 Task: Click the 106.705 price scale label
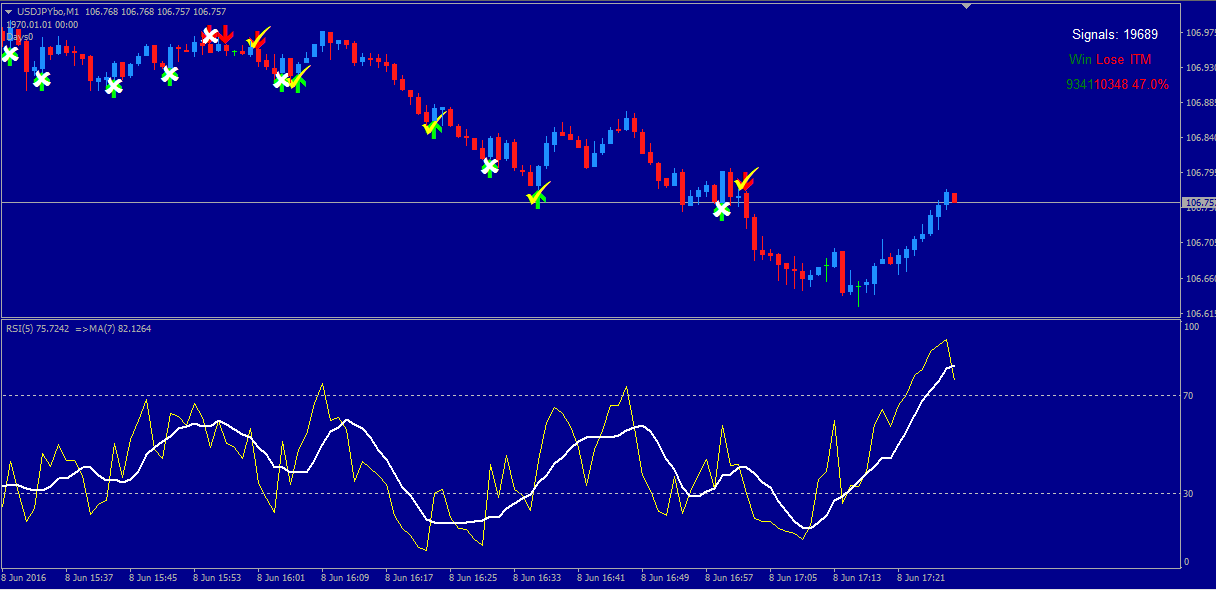(x=1199, y=242)
